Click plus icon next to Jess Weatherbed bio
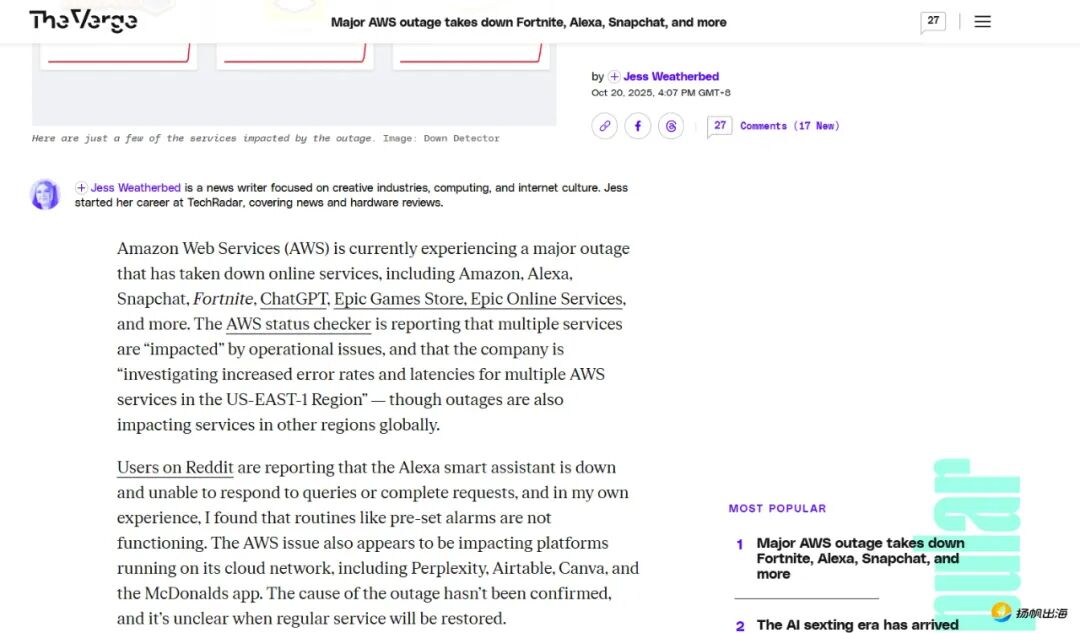The height and width of the screenshot is (633, 1080). pos(81,187)
